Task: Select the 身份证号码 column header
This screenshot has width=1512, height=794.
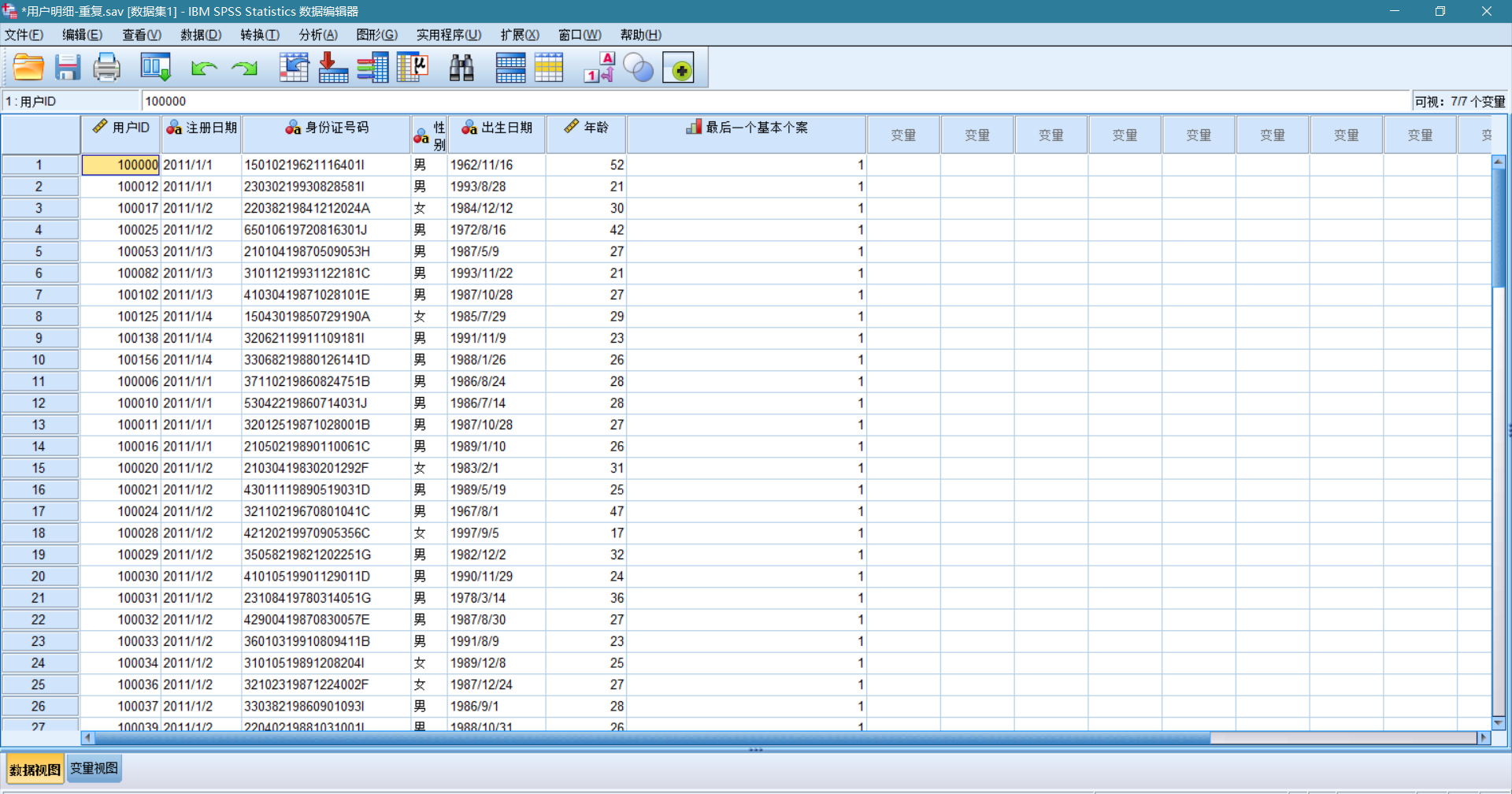Action: click(326, 135)
